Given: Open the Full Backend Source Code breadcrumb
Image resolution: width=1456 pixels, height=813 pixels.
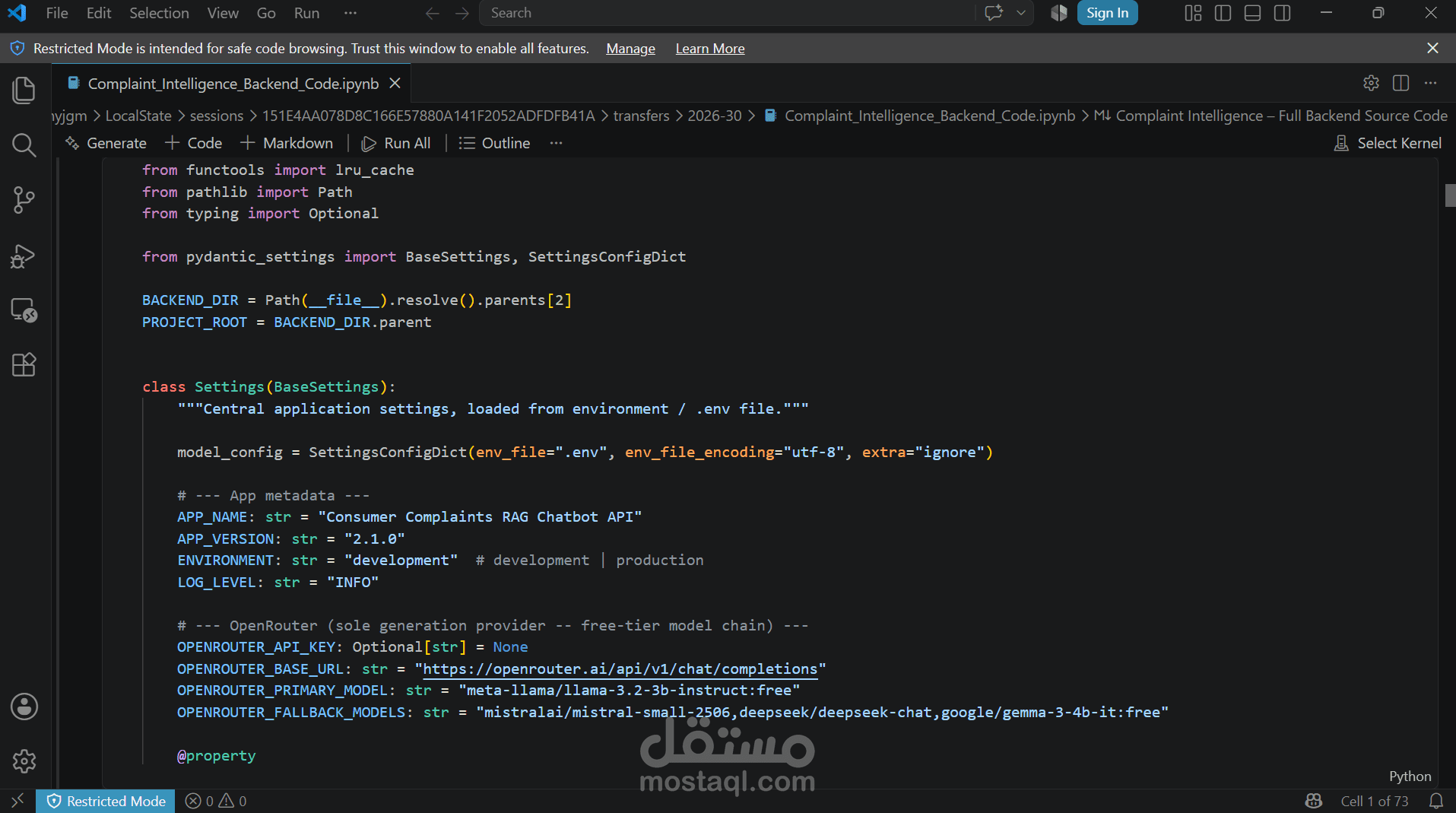Looking at the screenshot, I should click(x=1271, y=116).
